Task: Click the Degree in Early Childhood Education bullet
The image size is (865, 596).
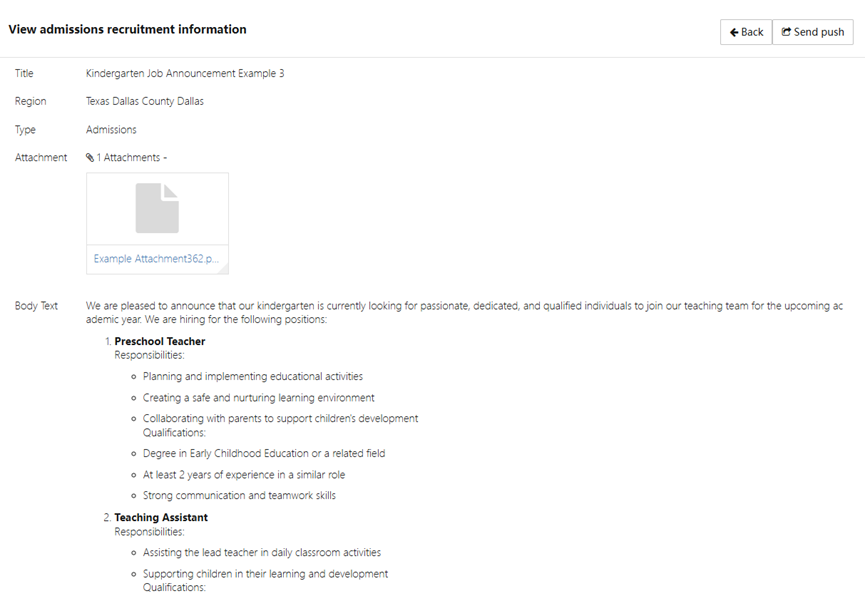Action: (x=263, y=454)
